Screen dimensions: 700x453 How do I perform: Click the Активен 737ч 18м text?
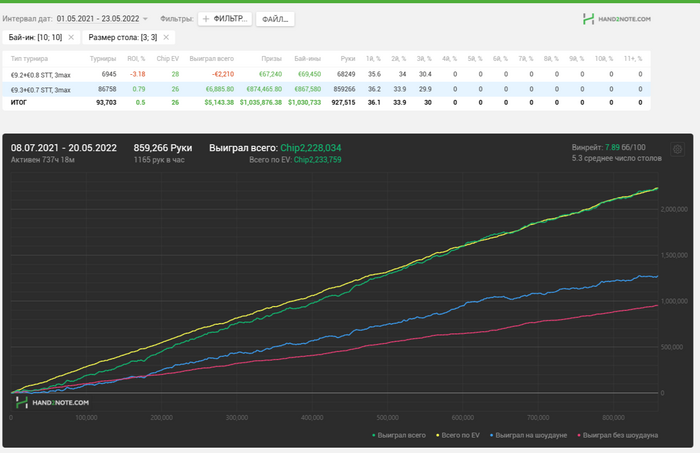click(x=43, y=160)
